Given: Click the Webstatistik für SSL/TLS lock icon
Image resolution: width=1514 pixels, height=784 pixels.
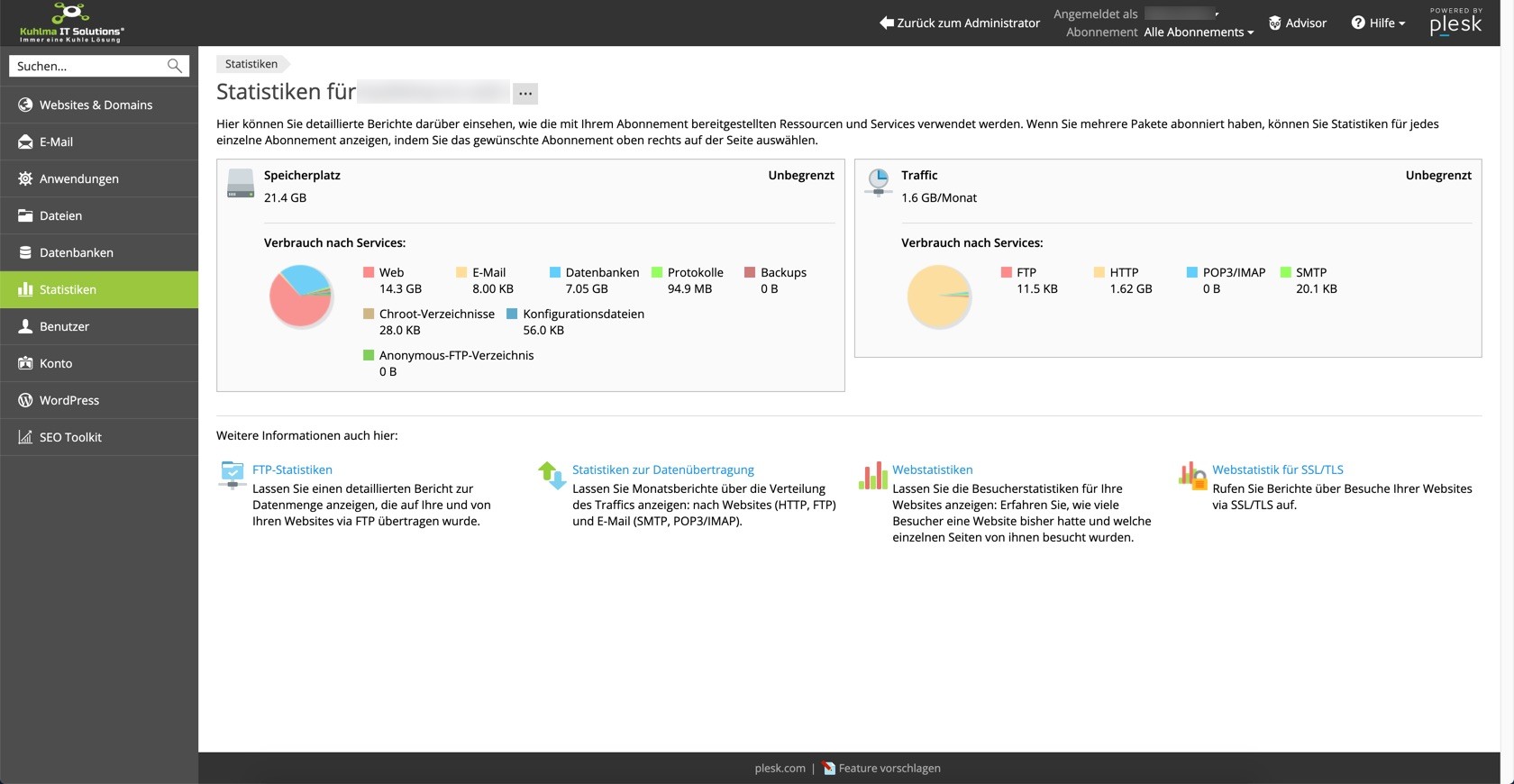Looking at the screenshot, I should [x=1192, y=475].
